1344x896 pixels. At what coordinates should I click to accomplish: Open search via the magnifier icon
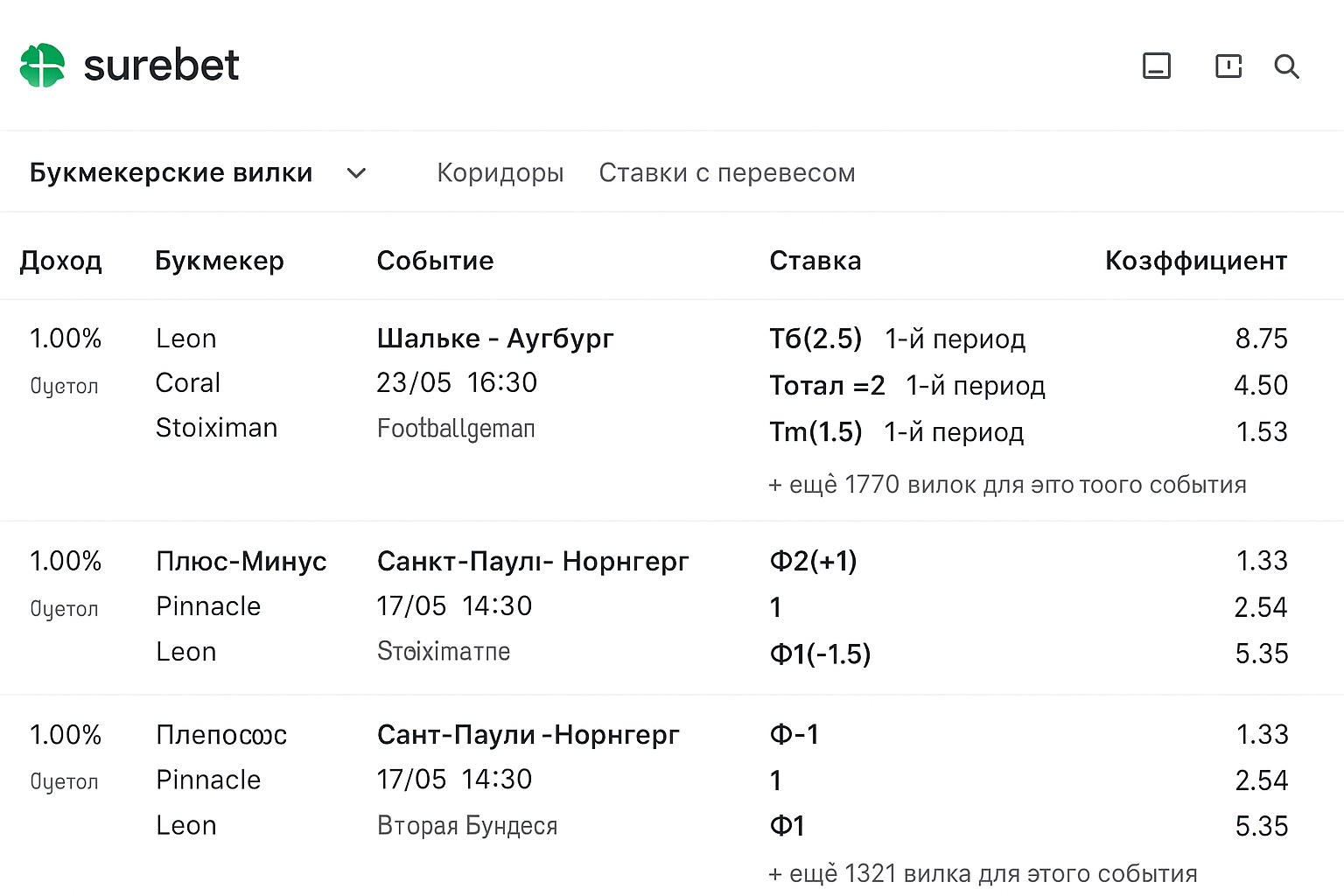pyautogui.click(x=1286, y=66)
